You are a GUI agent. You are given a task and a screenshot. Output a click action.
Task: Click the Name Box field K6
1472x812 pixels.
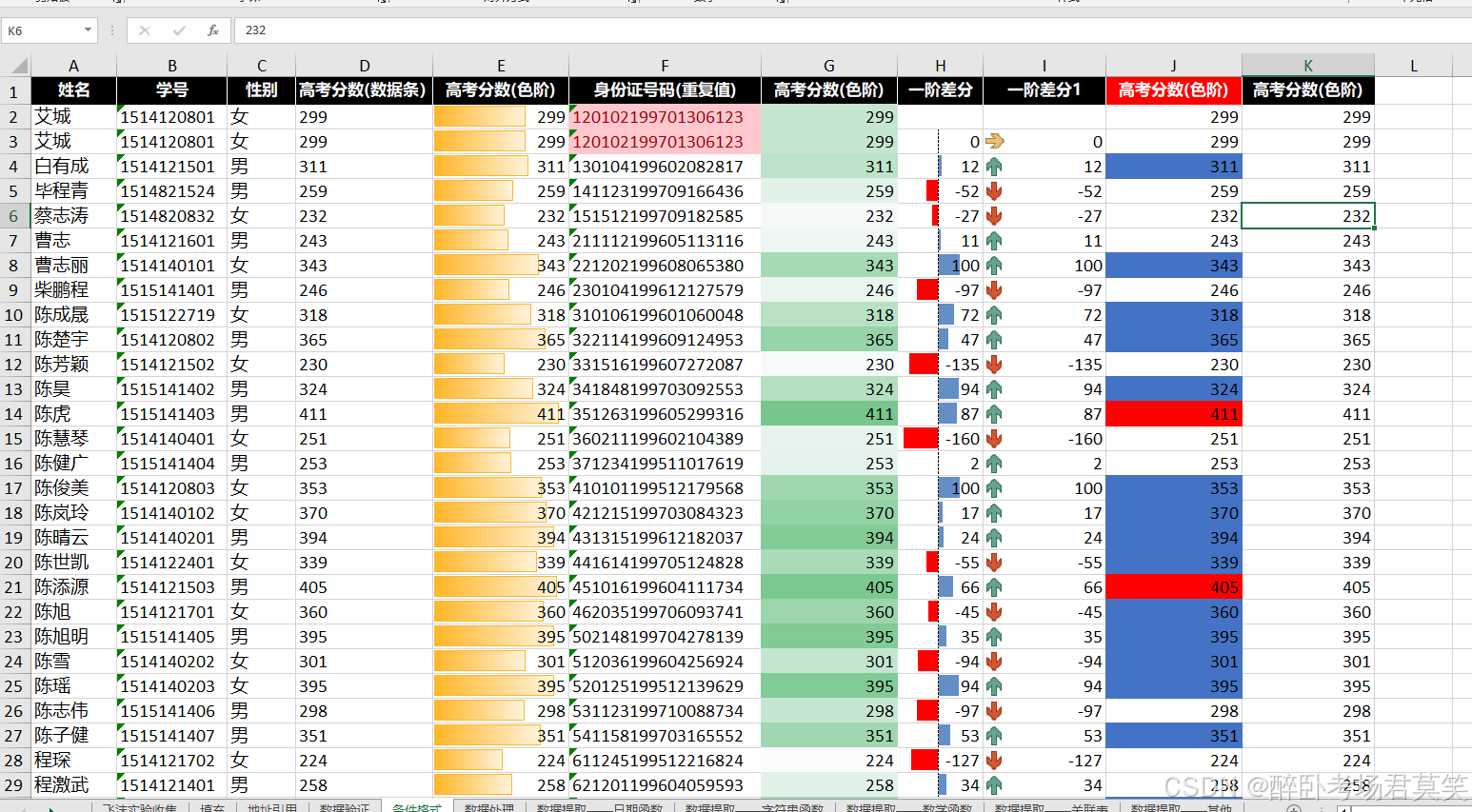42,30
